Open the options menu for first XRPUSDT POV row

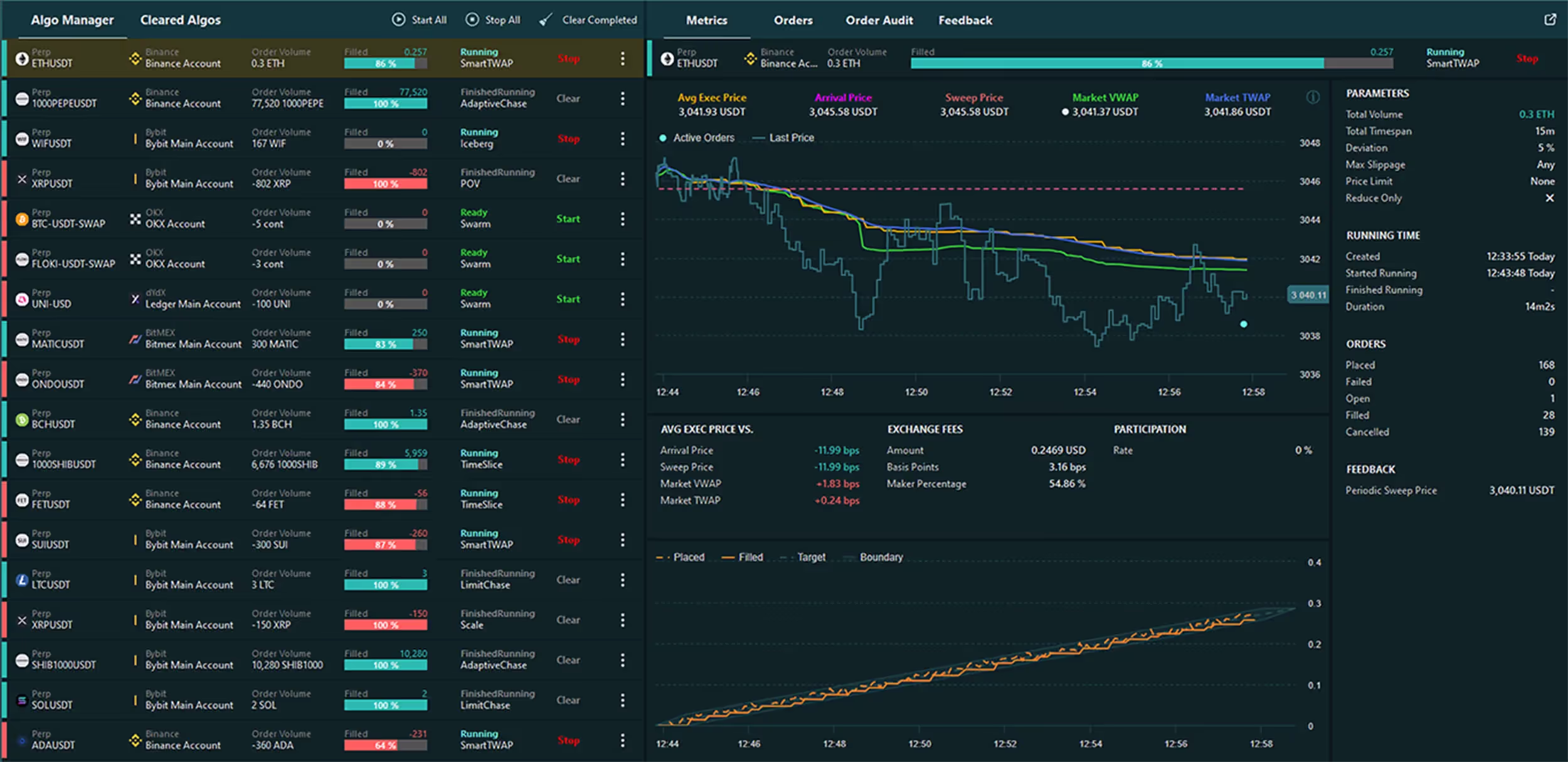click(622, 179)
